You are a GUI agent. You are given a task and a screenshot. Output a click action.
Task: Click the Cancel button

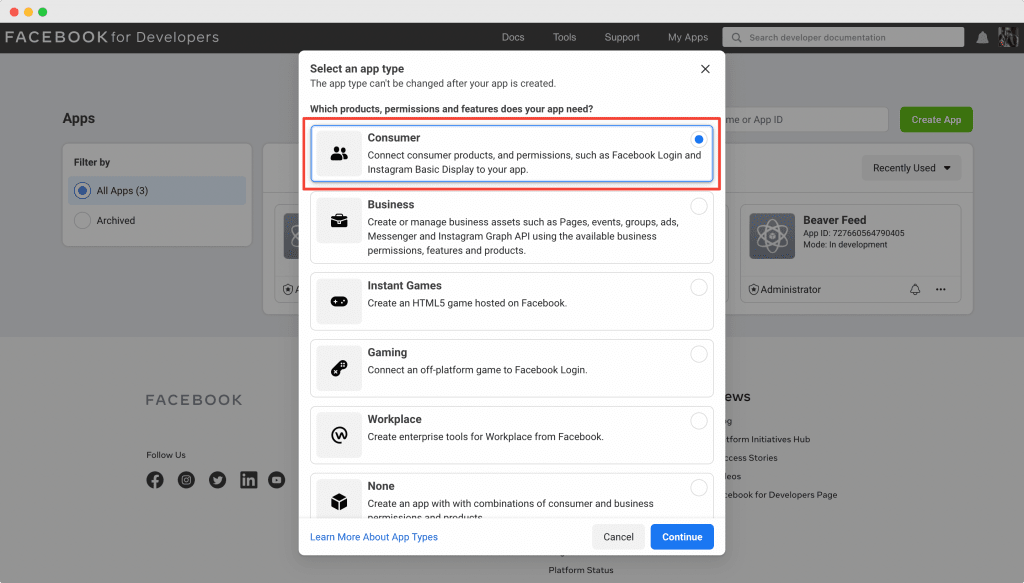[x=618, y=537]
